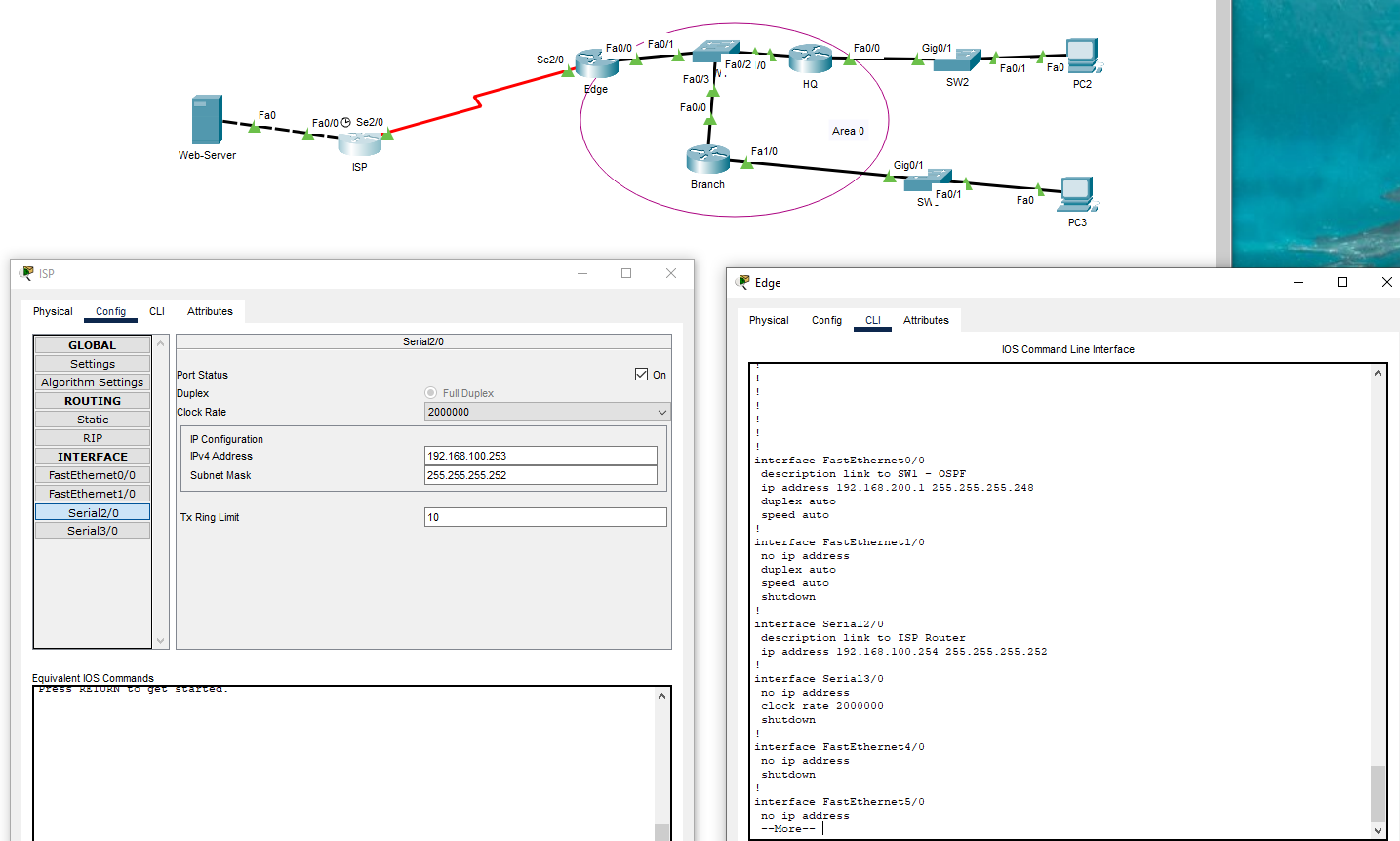
Task: Switch to Config tab in Edge window
Action: pyautogui.click(x=826, y=320)
